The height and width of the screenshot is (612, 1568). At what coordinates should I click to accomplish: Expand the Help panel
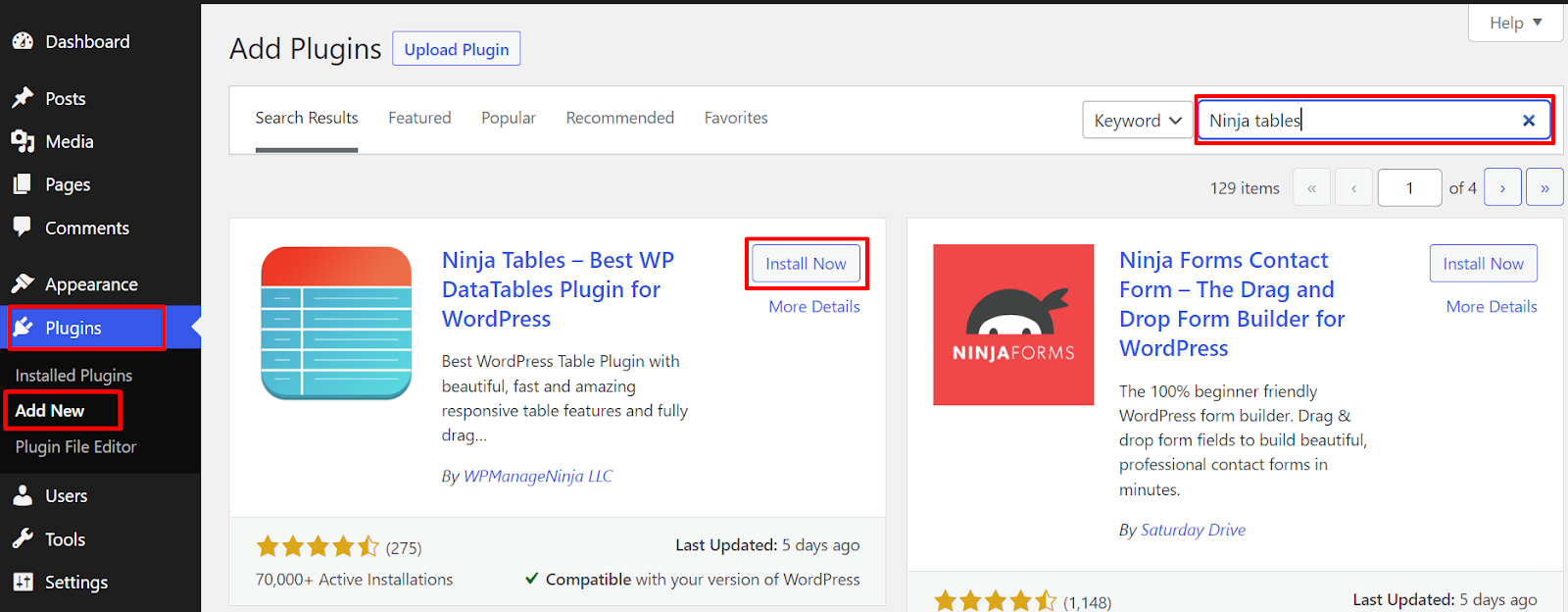tap(1516, 23)
